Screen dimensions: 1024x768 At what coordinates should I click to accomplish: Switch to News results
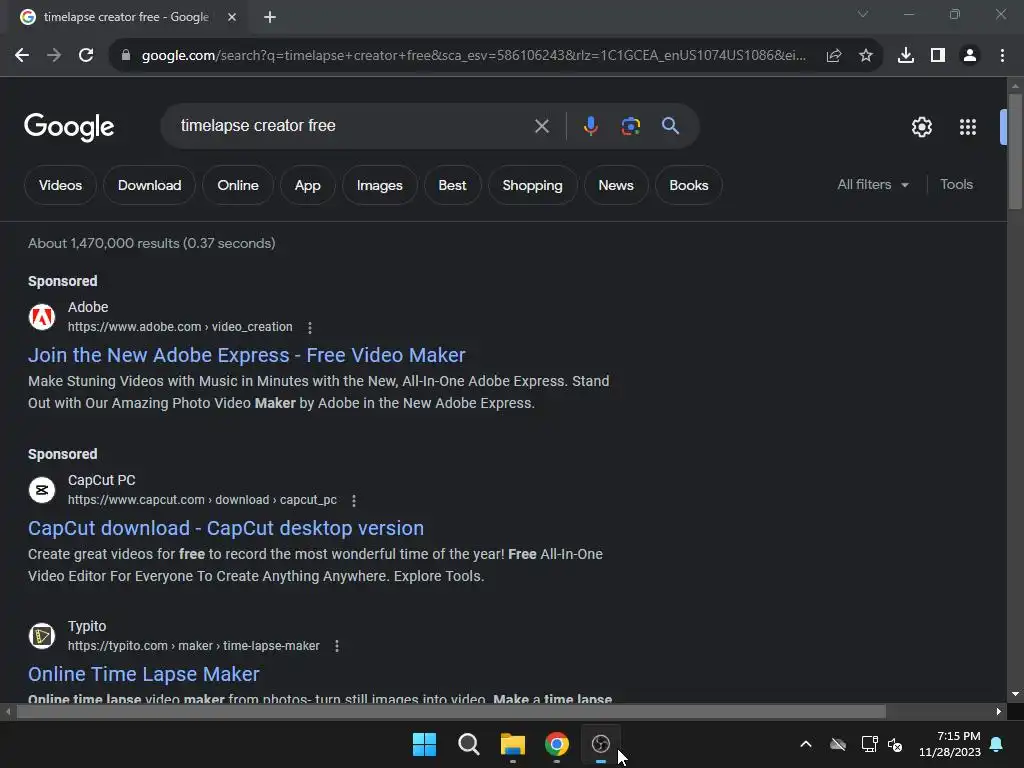(616, 185)
